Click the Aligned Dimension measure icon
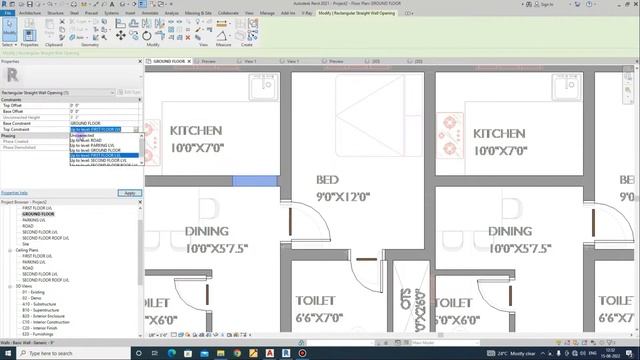The image size is (640, 360). [x=222, y=23]
